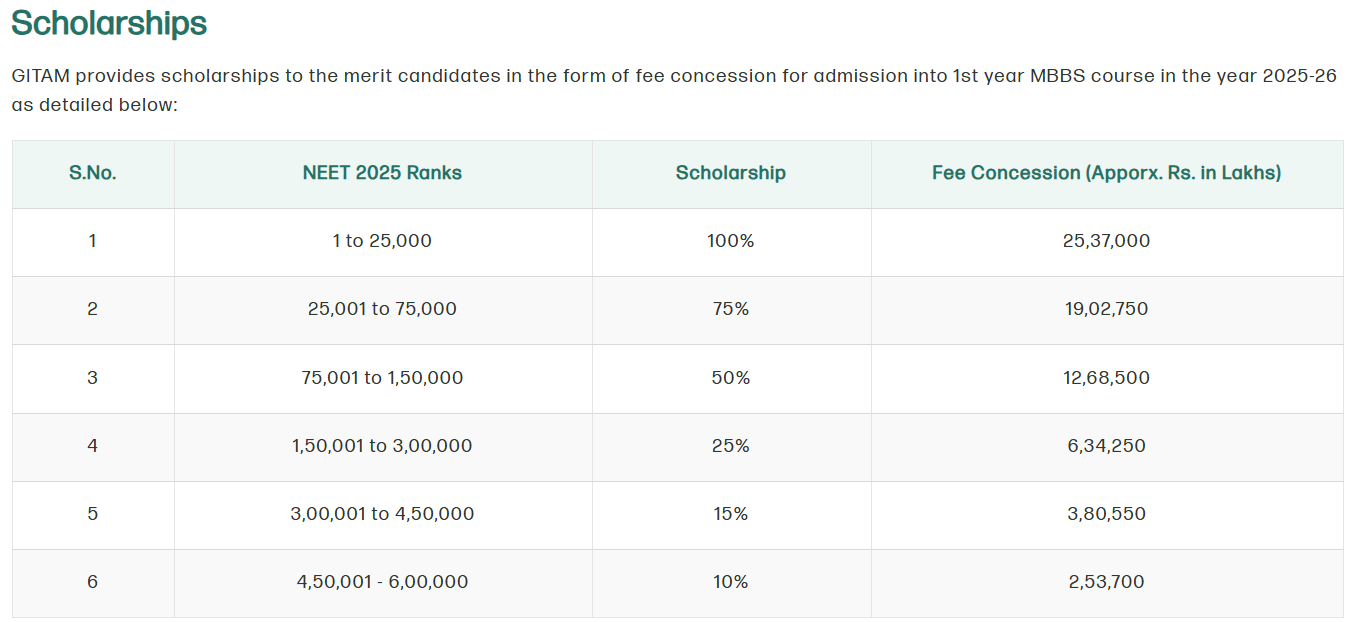This screenshot has width=1355, height=622.
Task: Click the Scholarships page heading
Action: pyautogui.click(x=109, y=23)
